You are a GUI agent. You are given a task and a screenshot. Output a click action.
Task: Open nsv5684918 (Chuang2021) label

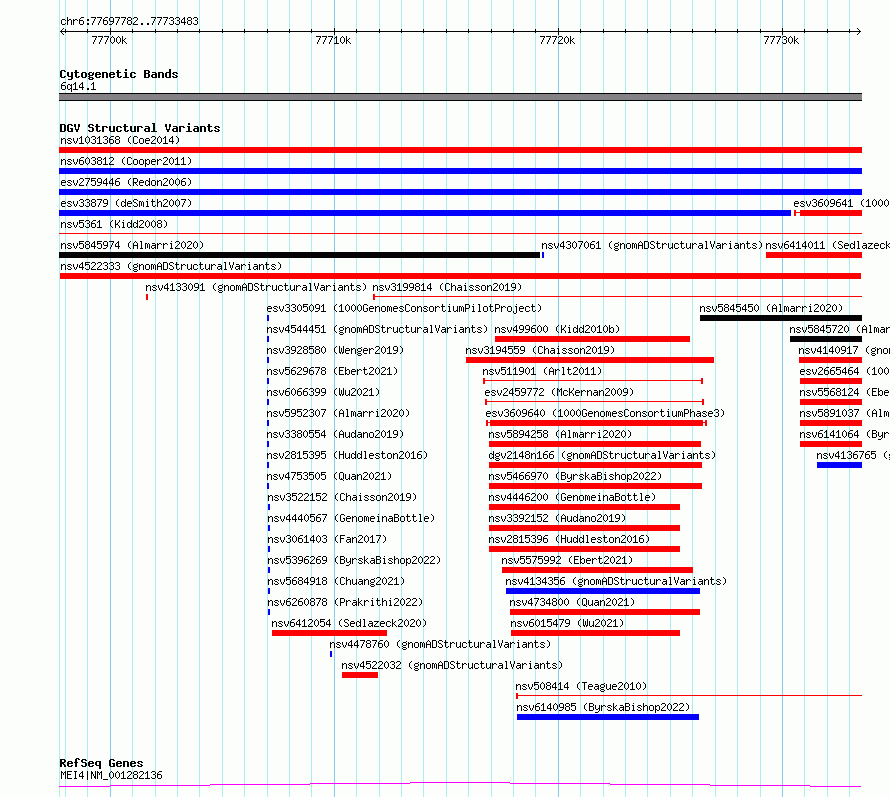click(x=336, y=581)
